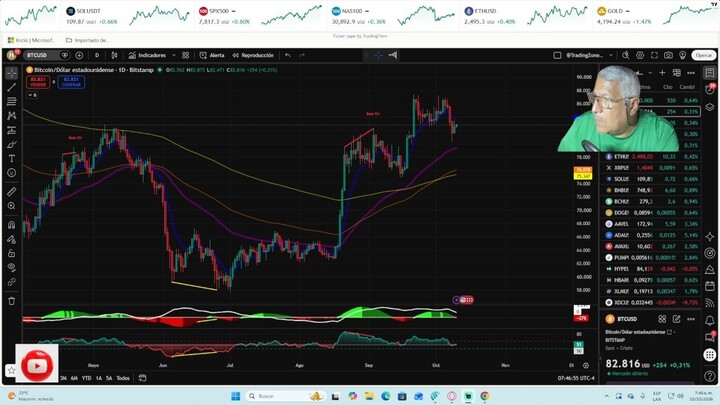This screenshot has height=405, width=720.
Task: Select the Todos date range tab
Action: pyautogui.click(x=123, y=378)
